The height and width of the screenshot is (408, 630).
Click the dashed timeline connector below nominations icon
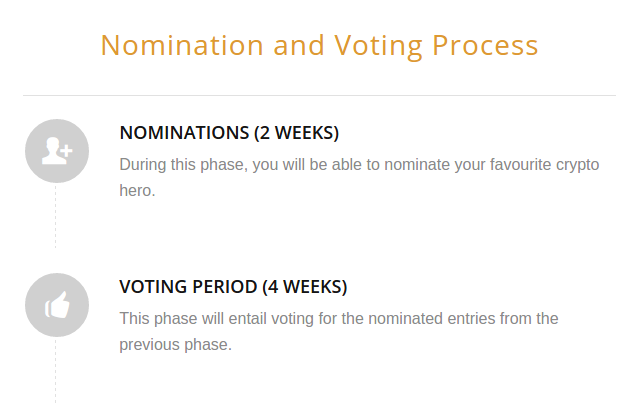pos(55,217)
